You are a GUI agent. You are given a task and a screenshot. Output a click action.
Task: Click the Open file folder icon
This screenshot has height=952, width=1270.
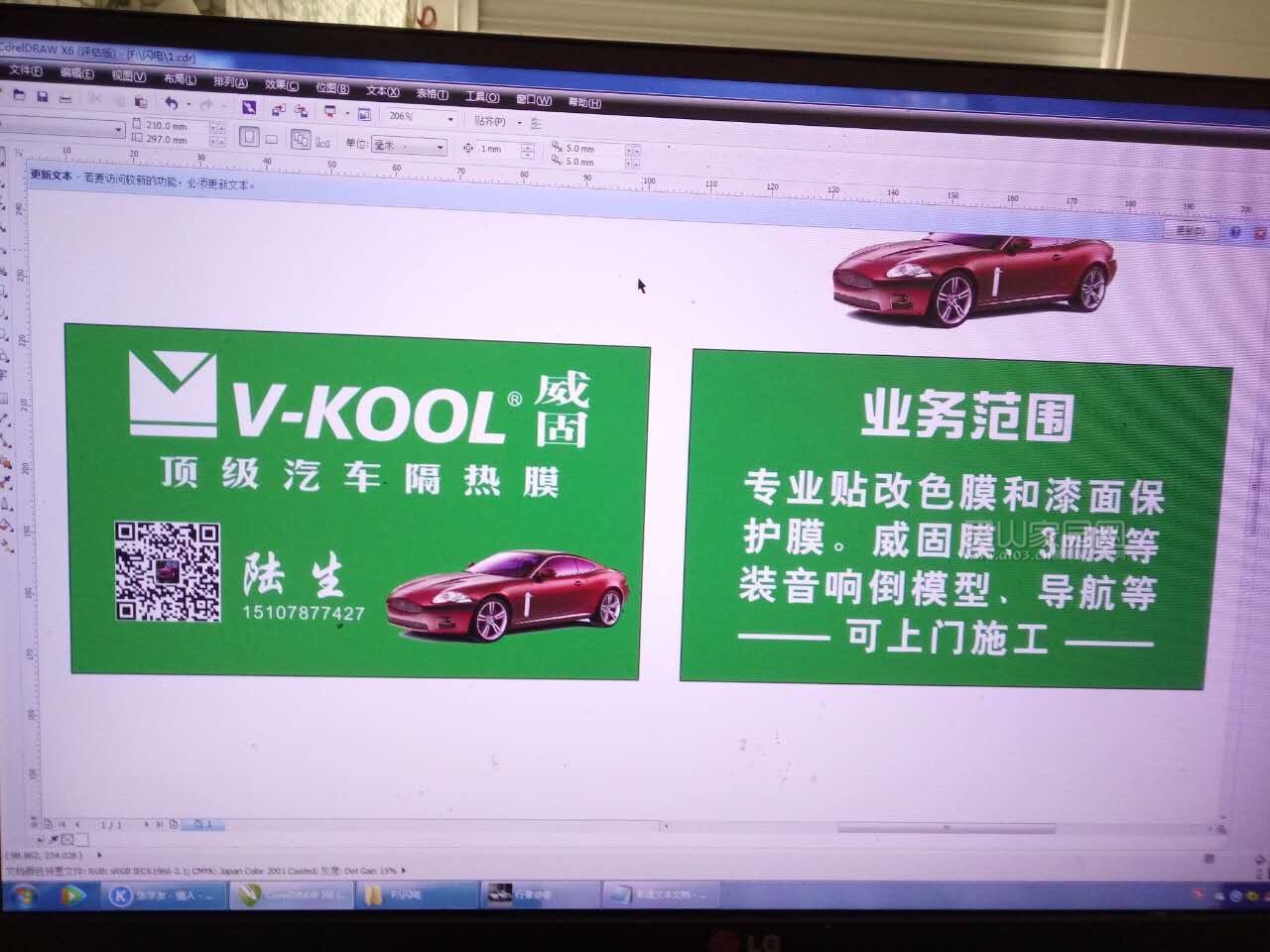click(19, 95)
